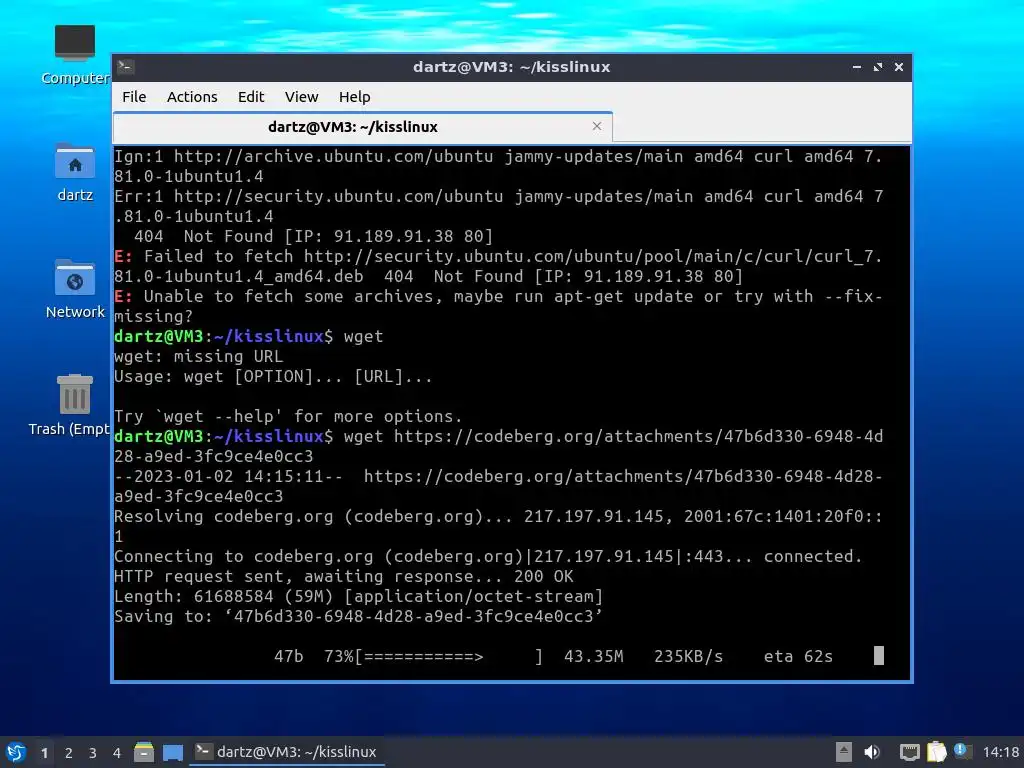Open the Network desktop icon
Image resolution: width=1024 pixels, height=768 pixels.
[74, 289]
